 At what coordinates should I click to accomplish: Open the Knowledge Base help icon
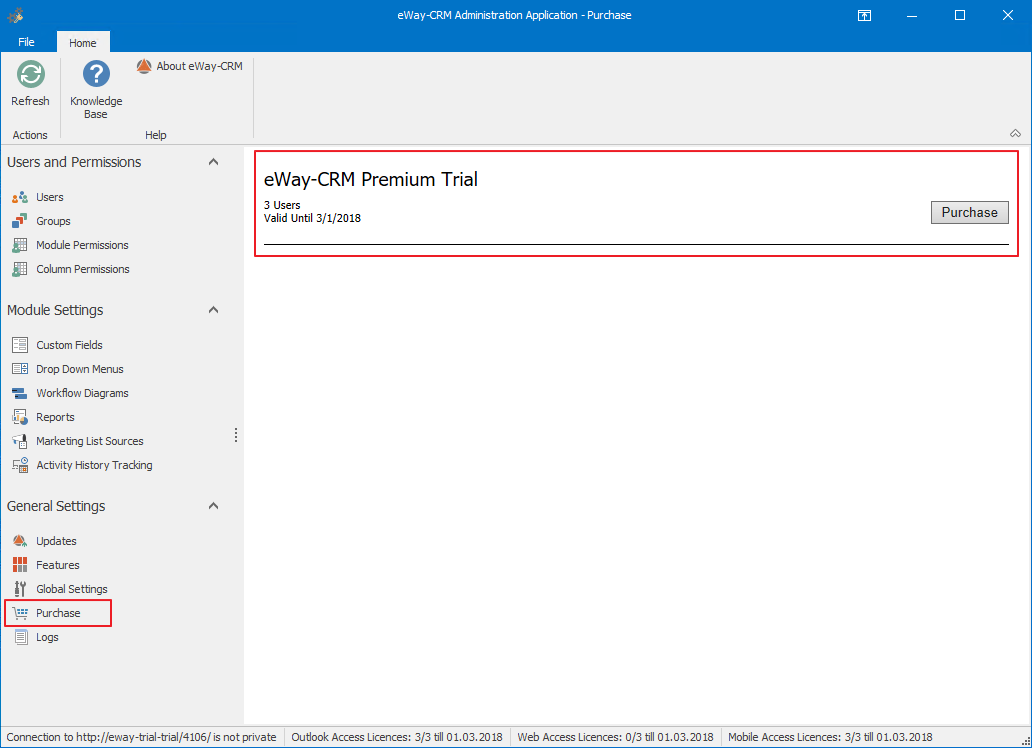pos(96,74)
